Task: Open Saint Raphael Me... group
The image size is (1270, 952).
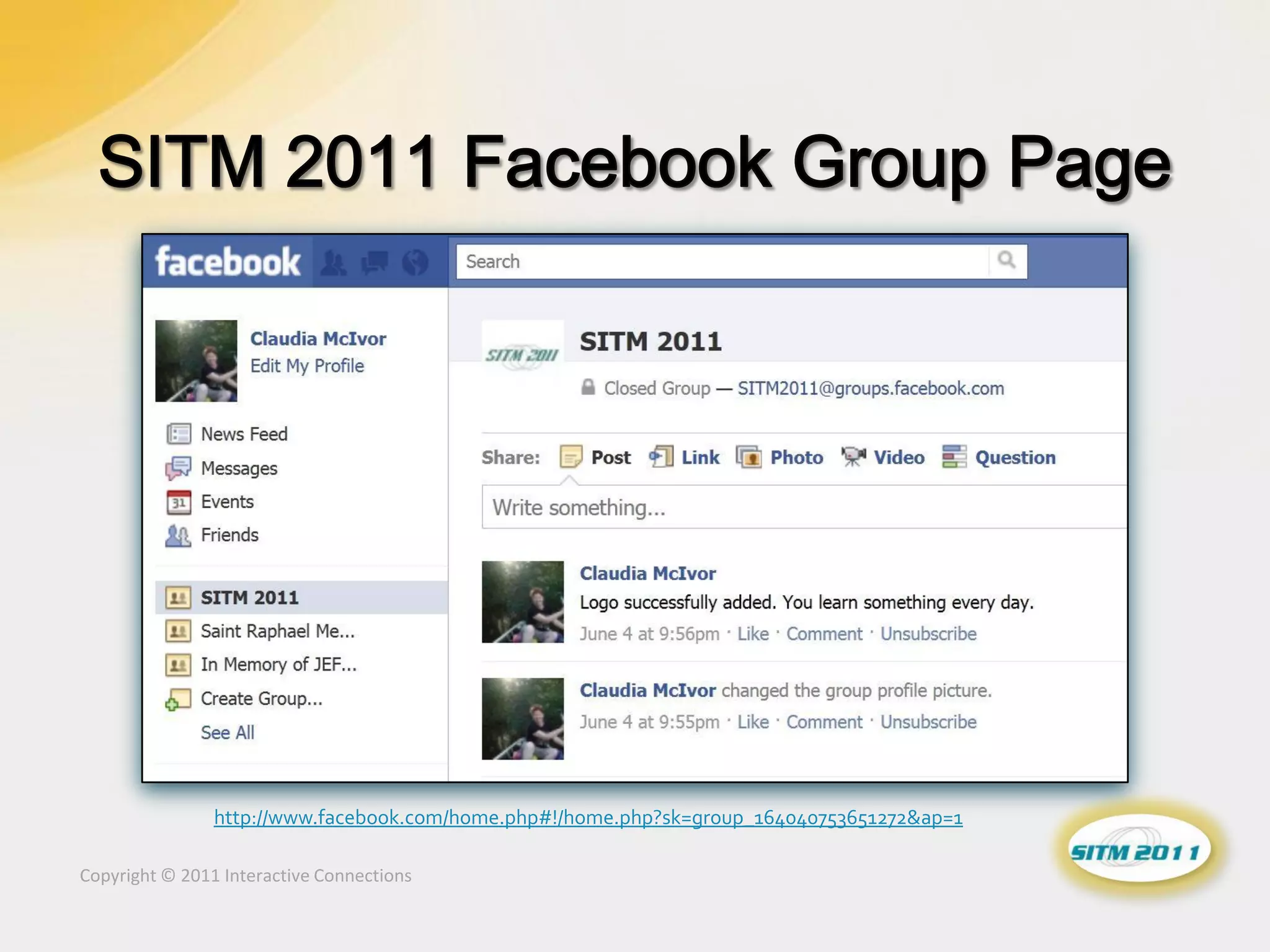Action: (277, 631)
